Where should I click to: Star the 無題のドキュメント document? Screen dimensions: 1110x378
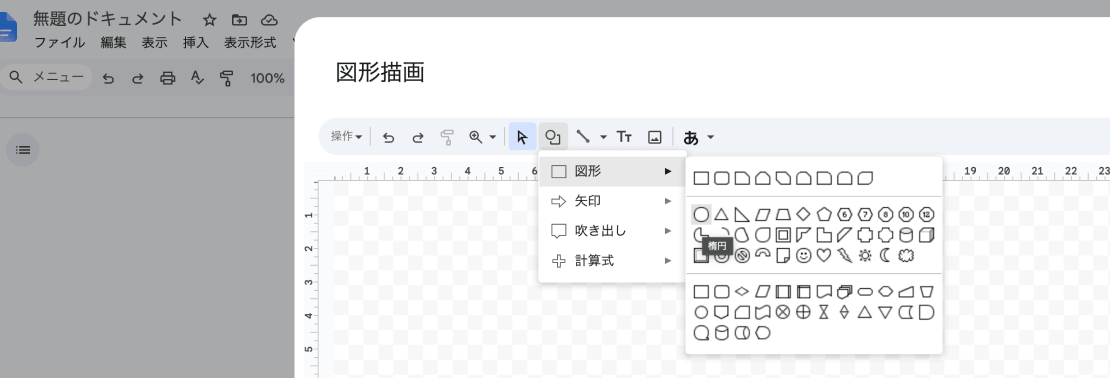[x=210, y=20]
